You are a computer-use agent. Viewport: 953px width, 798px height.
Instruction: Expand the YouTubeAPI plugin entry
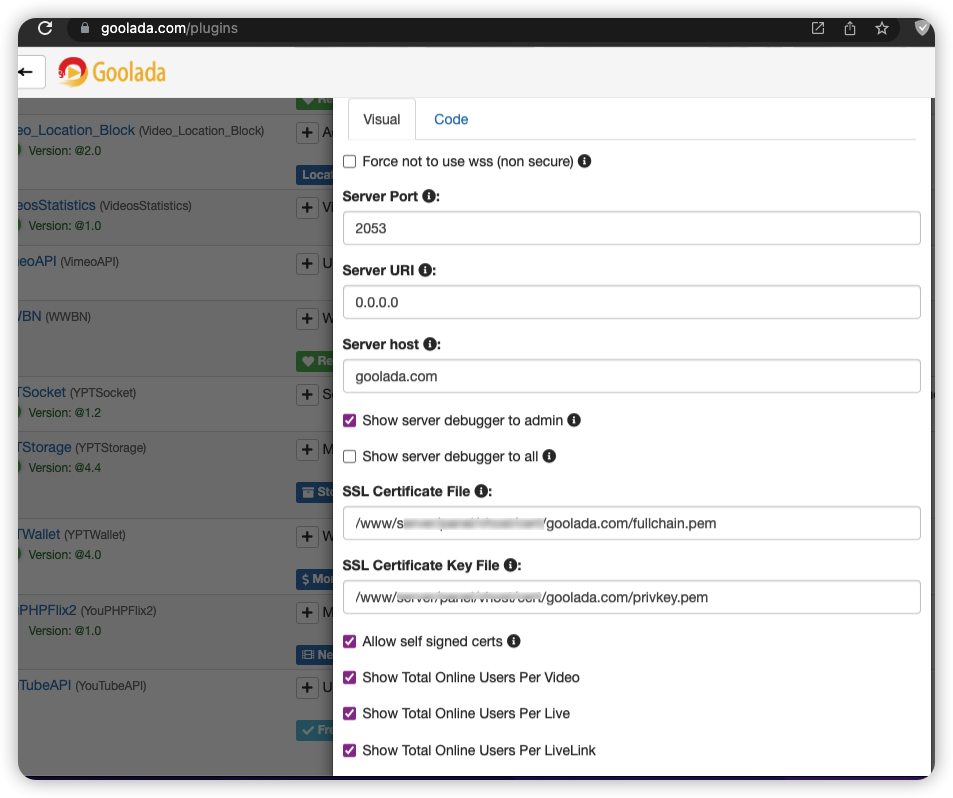[x=307, y=687]
